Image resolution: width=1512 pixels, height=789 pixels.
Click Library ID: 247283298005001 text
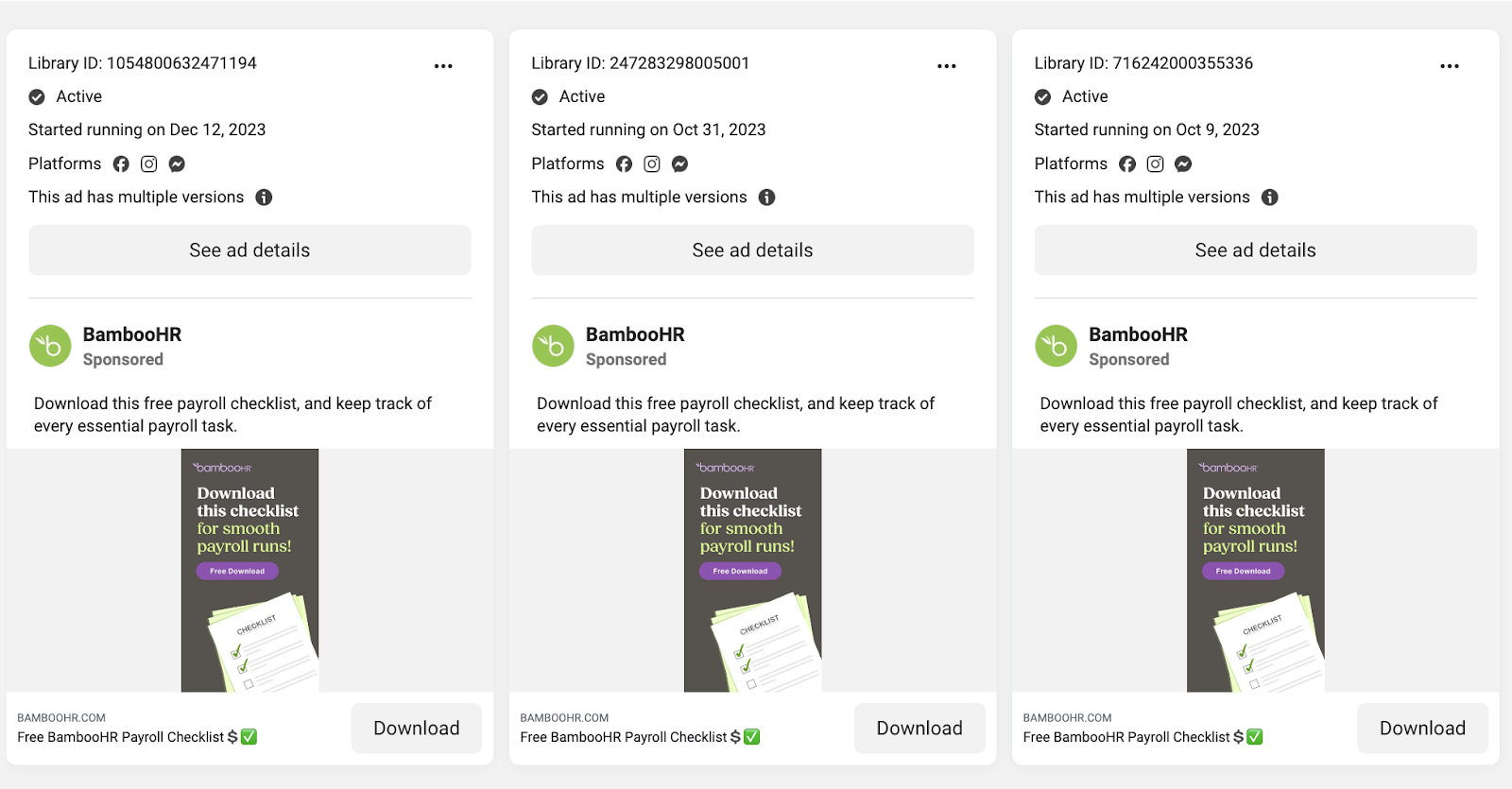[x=641, y=63]
